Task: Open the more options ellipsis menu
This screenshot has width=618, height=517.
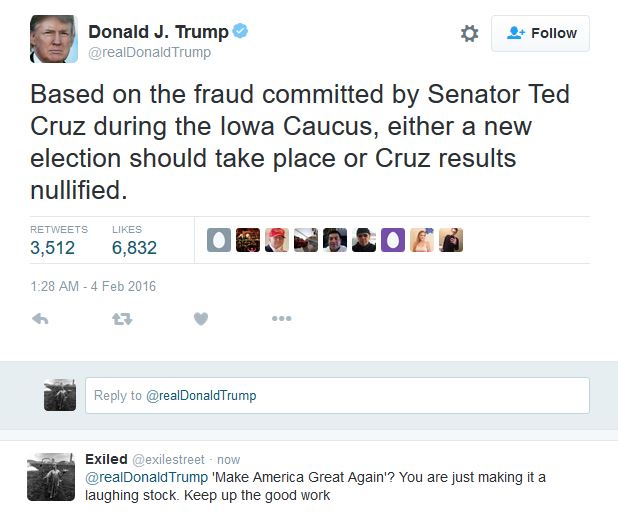Action: coord(281,319)
